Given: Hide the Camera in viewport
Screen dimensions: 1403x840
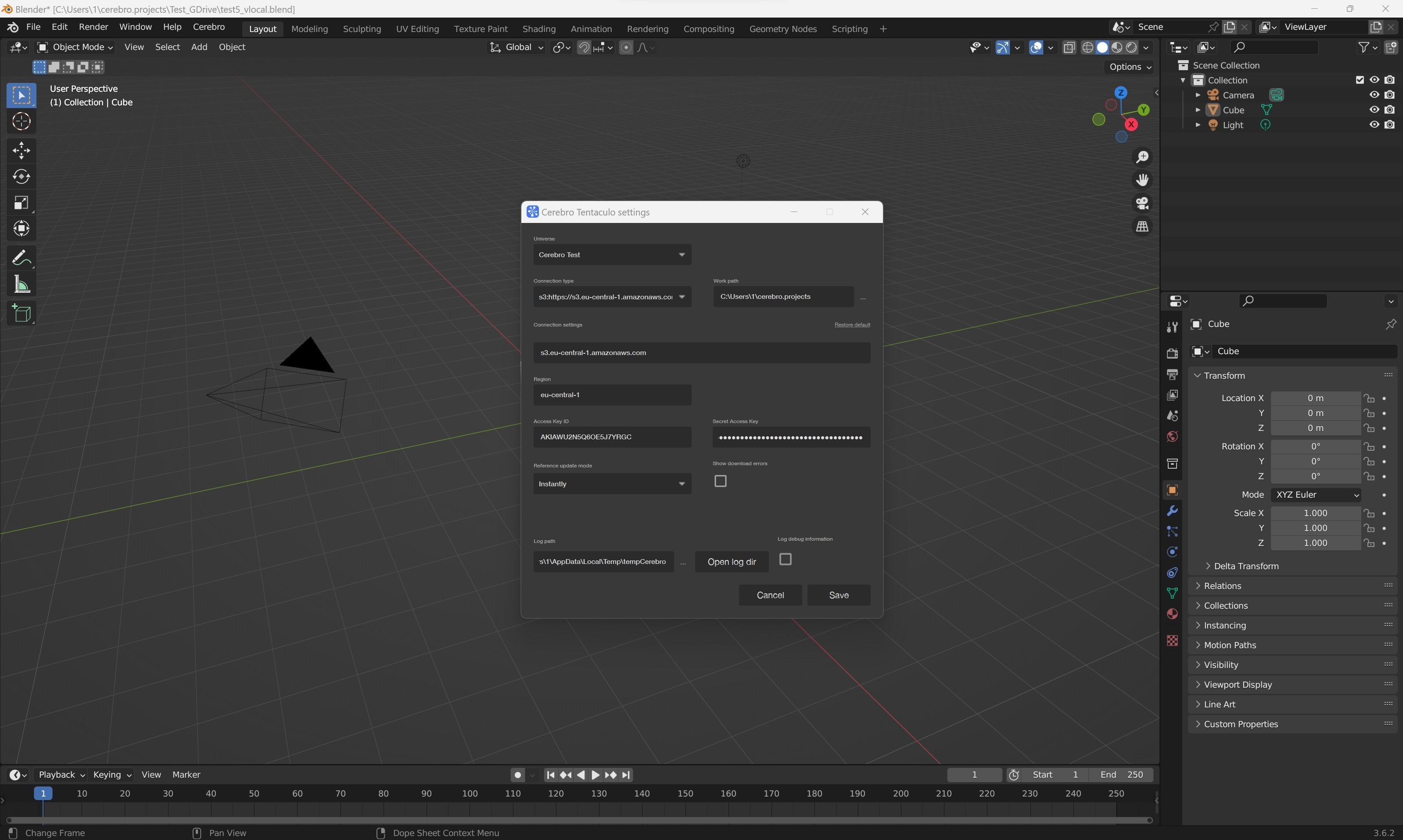Looking at the screenshot, I should (x=1374, y=94).
